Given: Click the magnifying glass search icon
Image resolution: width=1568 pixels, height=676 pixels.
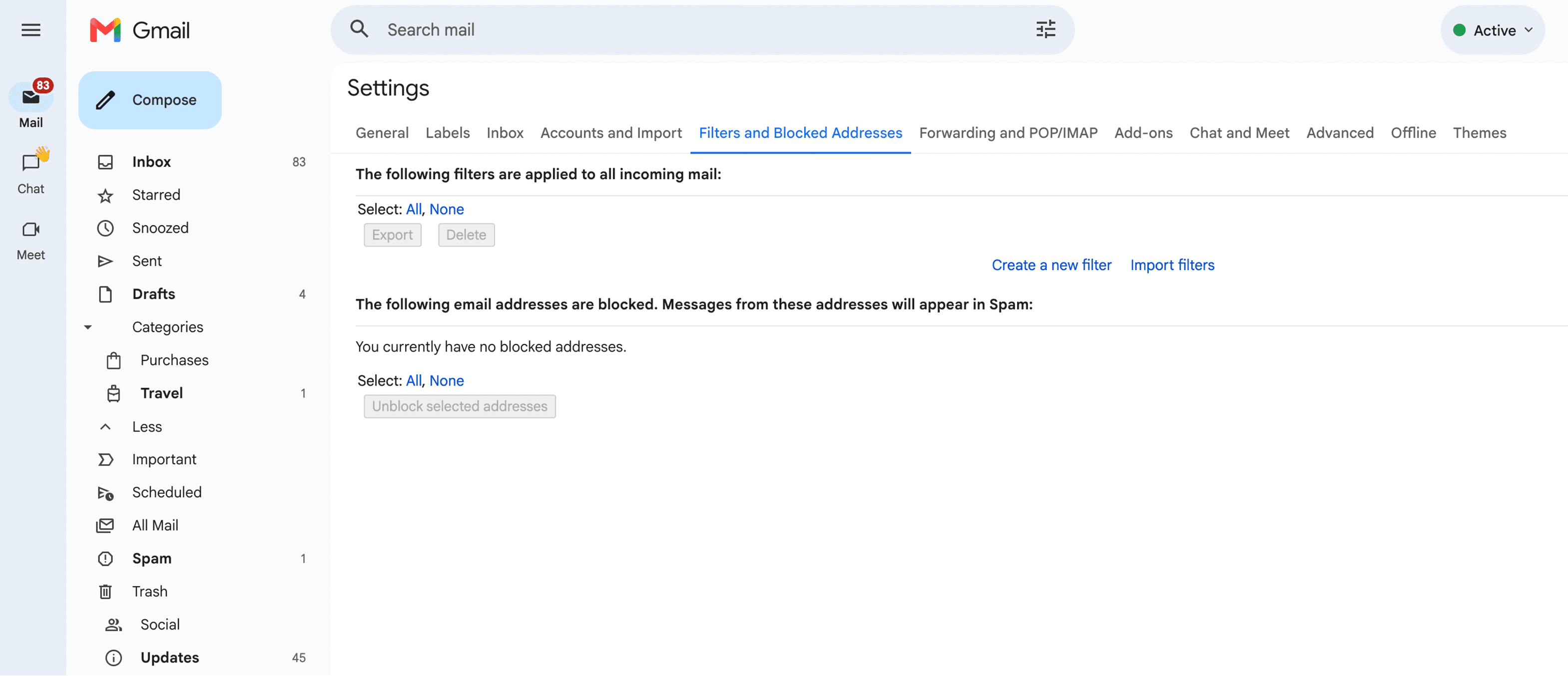Looking at the screenshot, I should [x=359, y=29].
